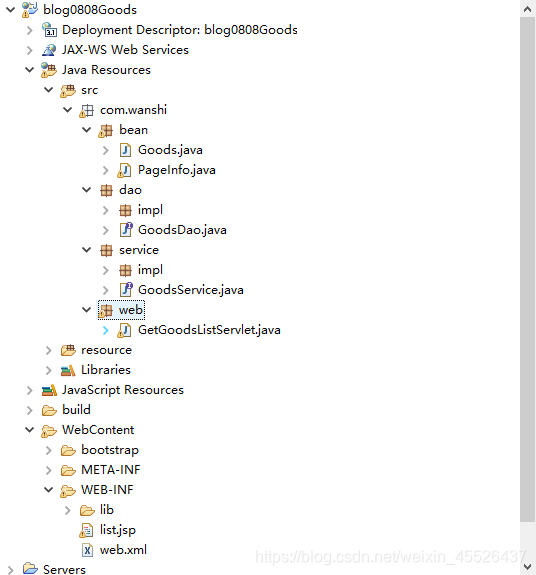Expand the Libraries node
Image resolution: width=536 pixels, height=575 pixels.
click(48, 370)
